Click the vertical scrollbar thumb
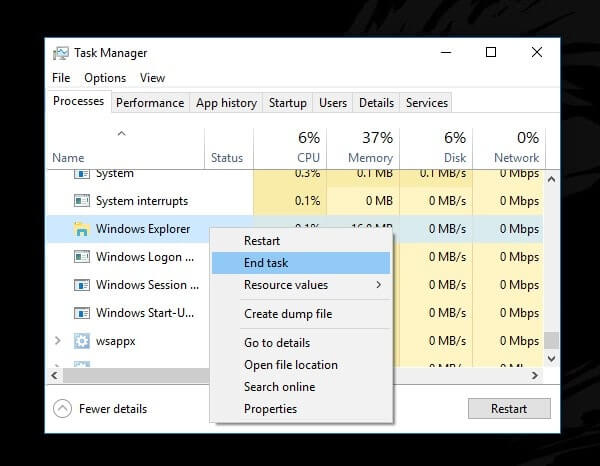Image resolution: width=600 pixels, height=466 pixels. [x=551, y=340]
